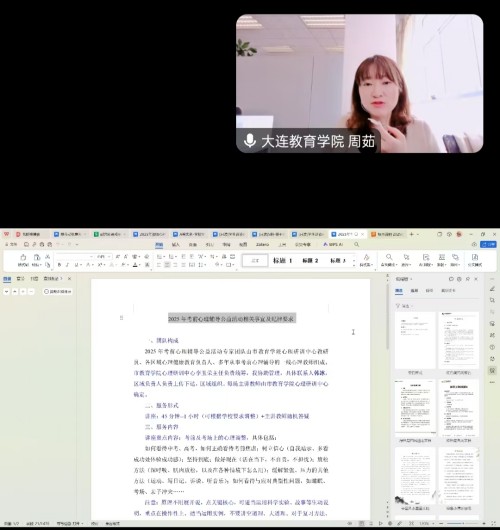Click the search icon beside WPS AI
The image size is (500, 530).
pos(356,244)
